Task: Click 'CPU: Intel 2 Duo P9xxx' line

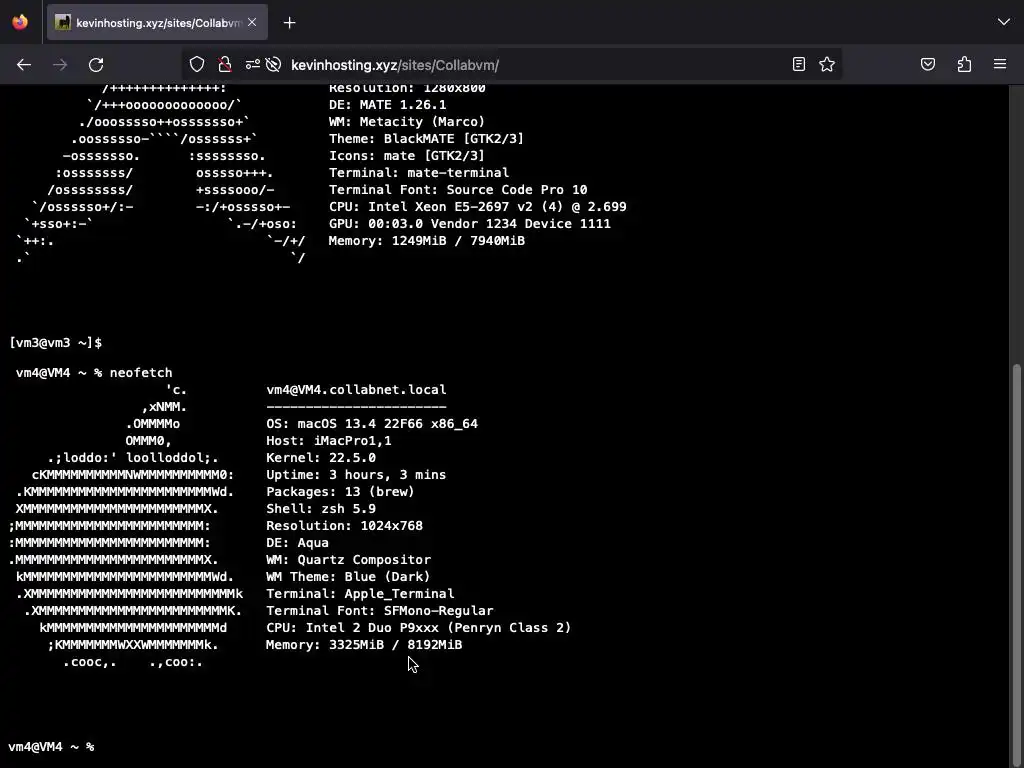Action: (419, 628)
